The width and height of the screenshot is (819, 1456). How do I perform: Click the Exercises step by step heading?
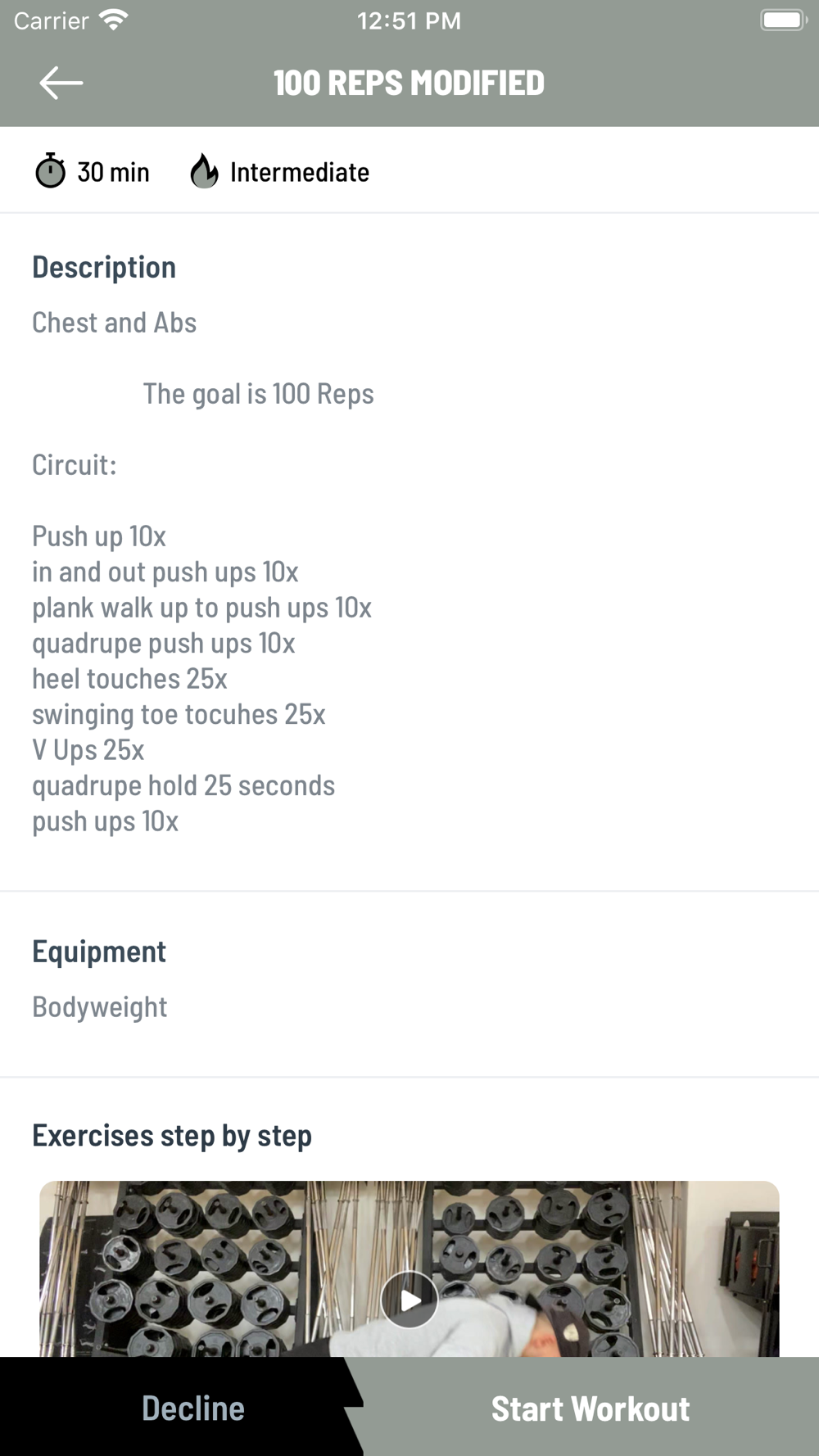172,1136
